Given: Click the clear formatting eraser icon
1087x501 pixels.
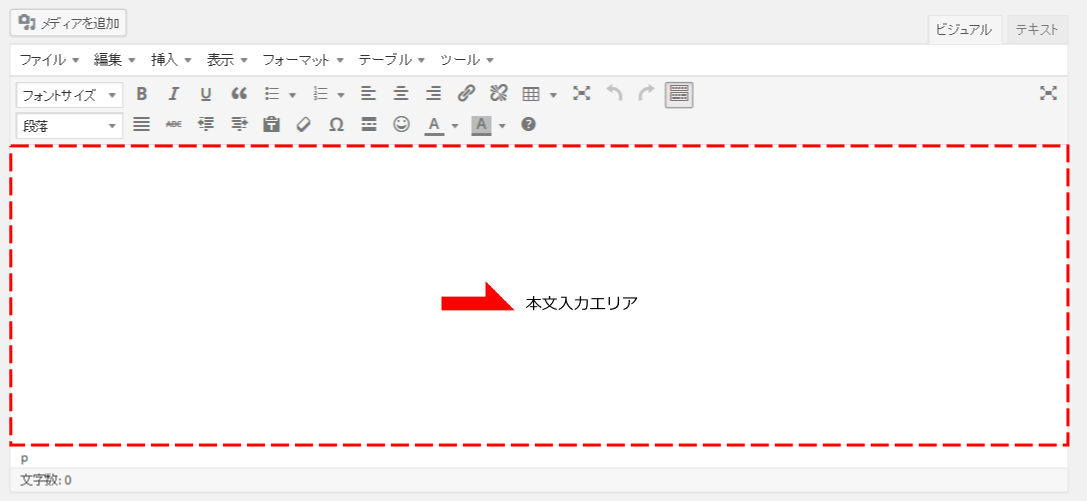Looking at the screenshot, I should [x=304, y=125].
